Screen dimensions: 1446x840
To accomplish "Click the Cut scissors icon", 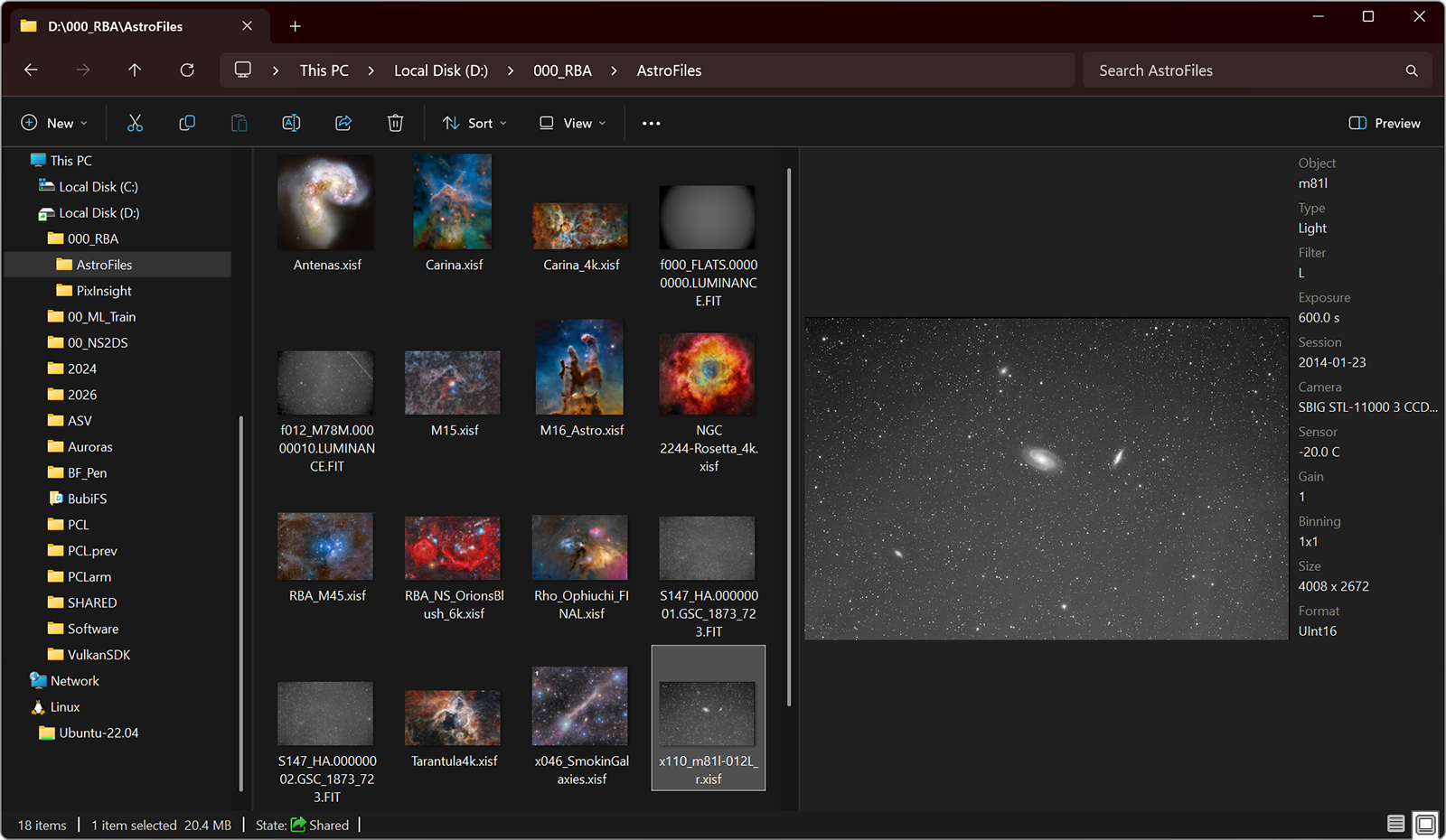I will click(135, 123).
